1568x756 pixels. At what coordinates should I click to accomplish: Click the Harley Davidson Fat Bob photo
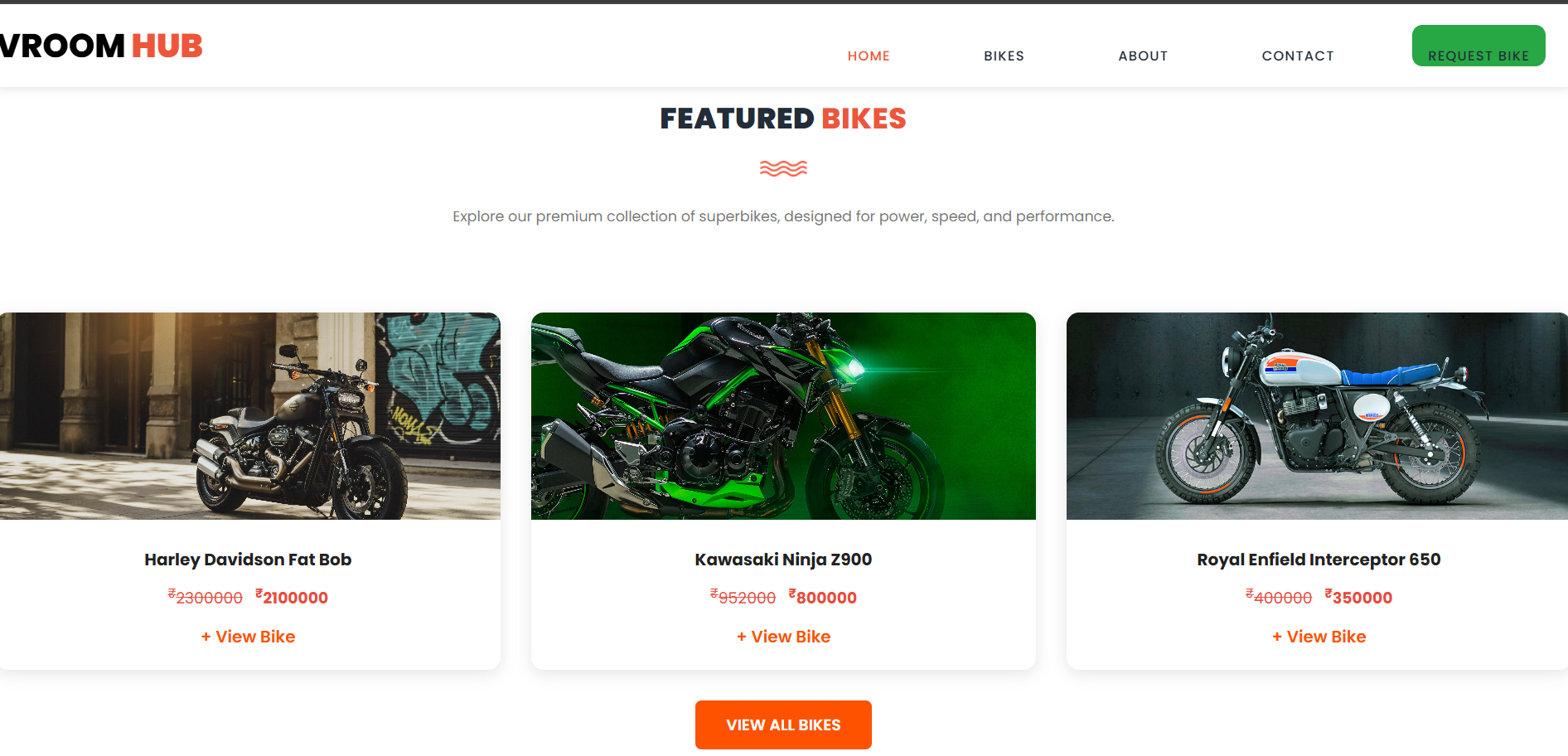pos(250,416)
